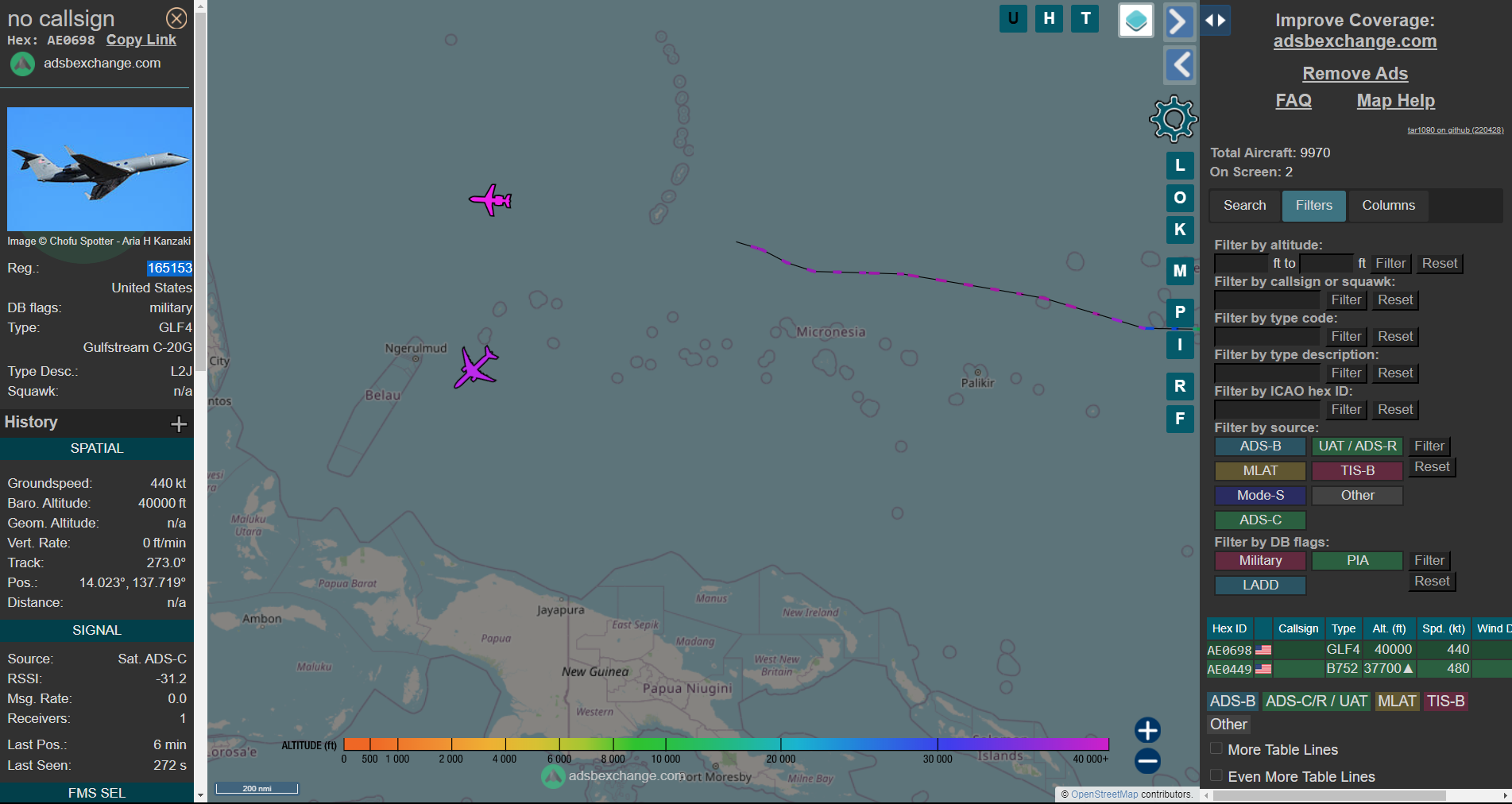Select the GLF4 aircraft near Ngerulmud

tap(476, 367)
